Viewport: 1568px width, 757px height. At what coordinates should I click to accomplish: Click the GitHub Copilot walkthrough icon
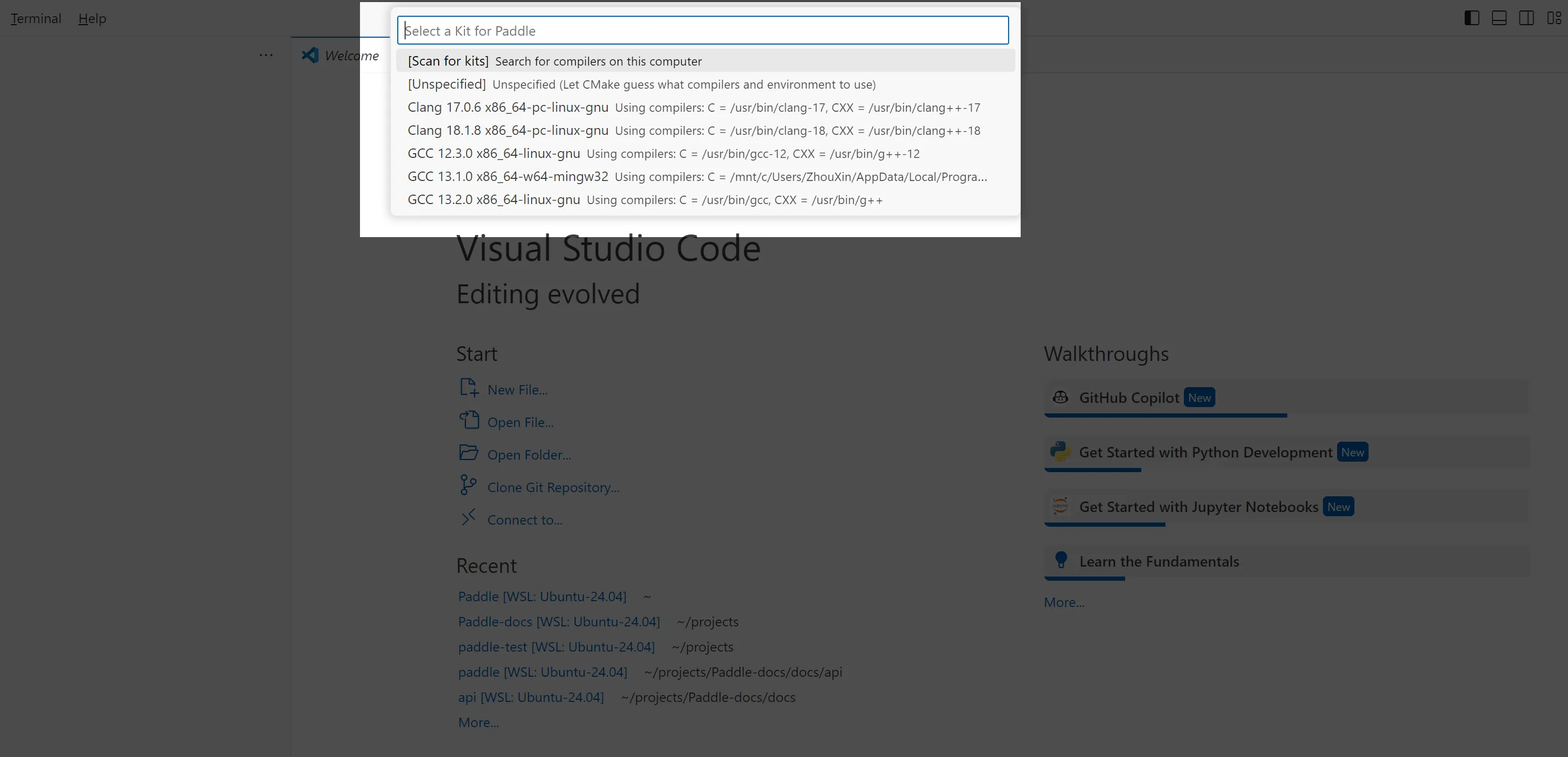tap(1061, 397)
